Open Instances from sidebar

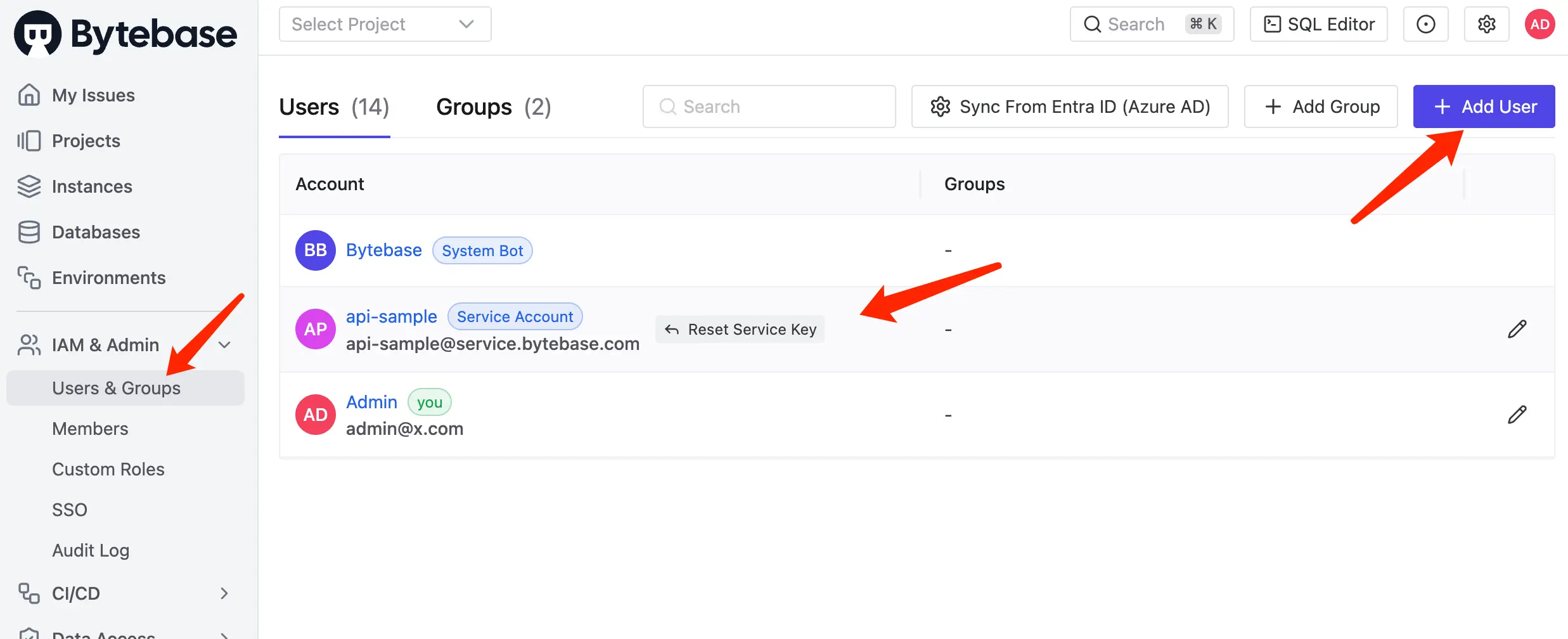pyautogui.click(x=92, y=186)
